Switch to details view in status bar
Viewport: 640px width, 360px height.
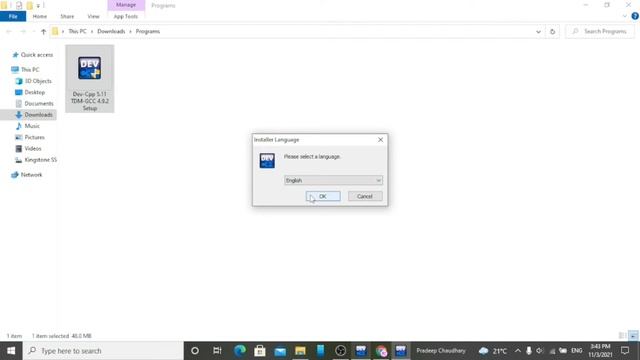tap(622, 336)
